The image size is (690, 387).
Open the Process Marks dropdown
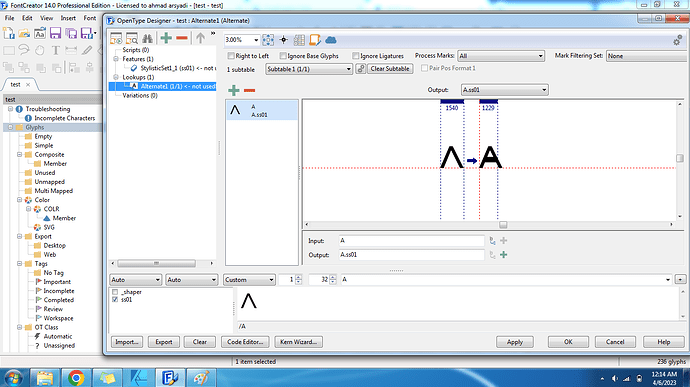click(x=501, y=56)
